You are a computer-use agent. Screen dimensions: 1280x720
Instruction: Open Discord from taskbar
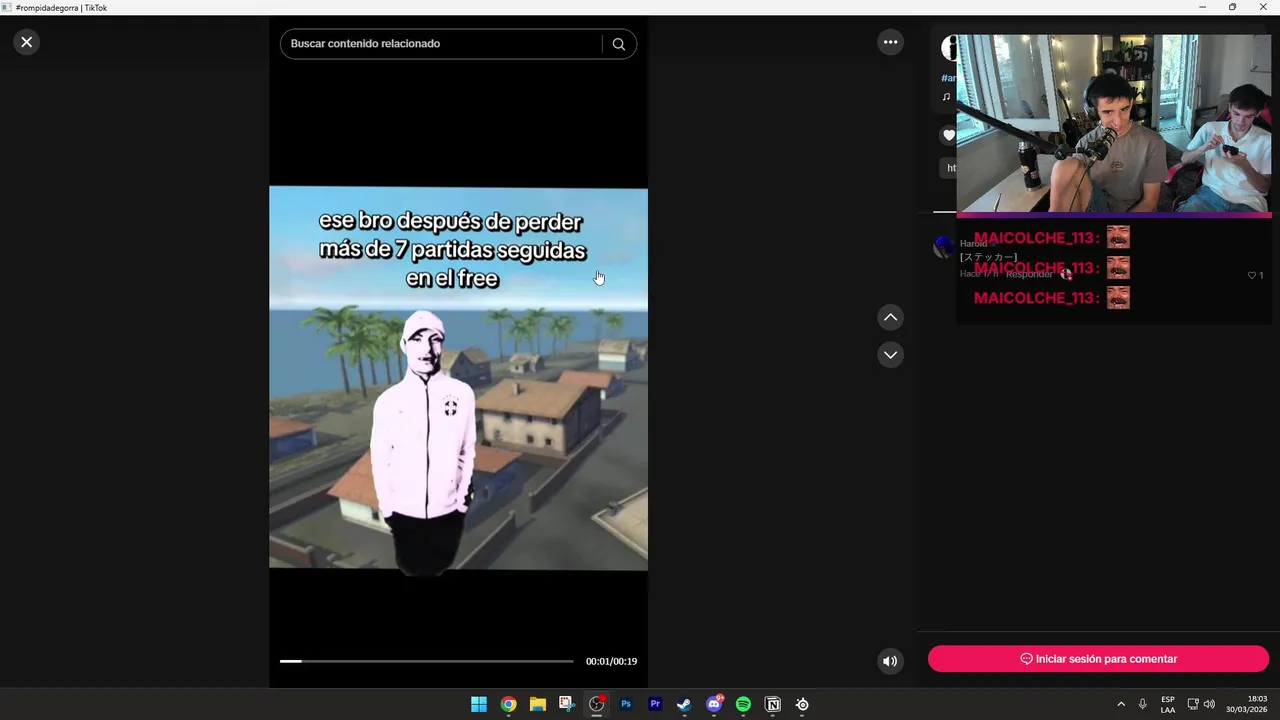tap(714, 704)
